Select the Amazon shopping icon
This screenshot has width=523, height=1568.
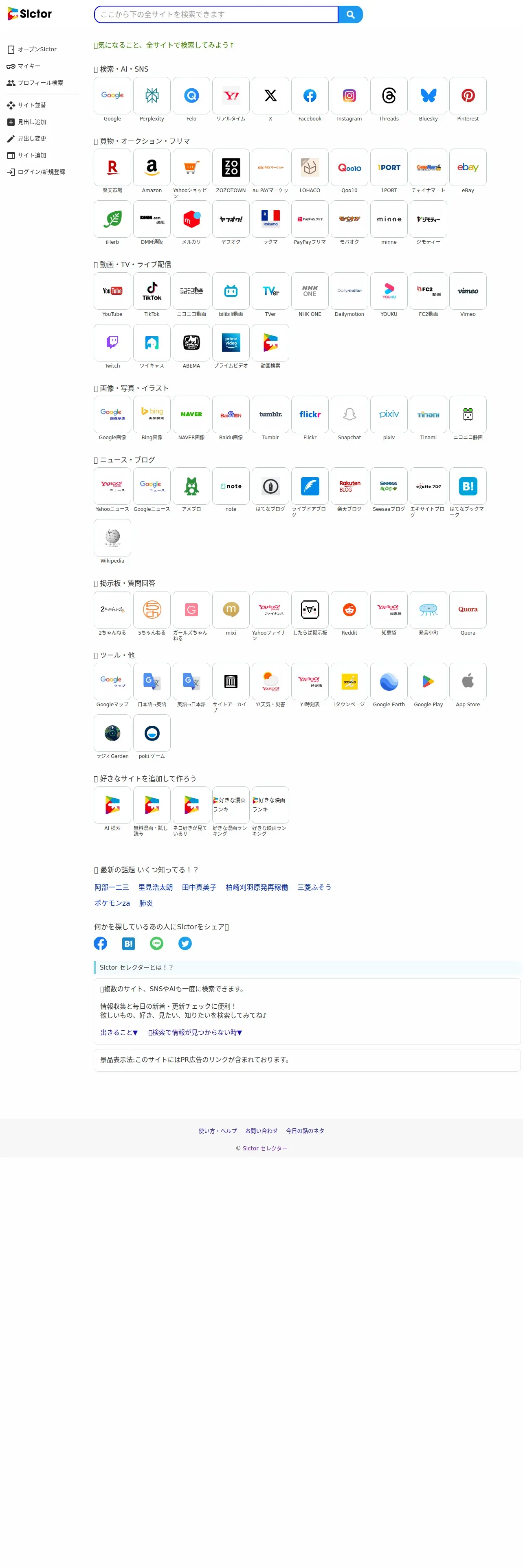pyautogui.click(x=152, y=167)
